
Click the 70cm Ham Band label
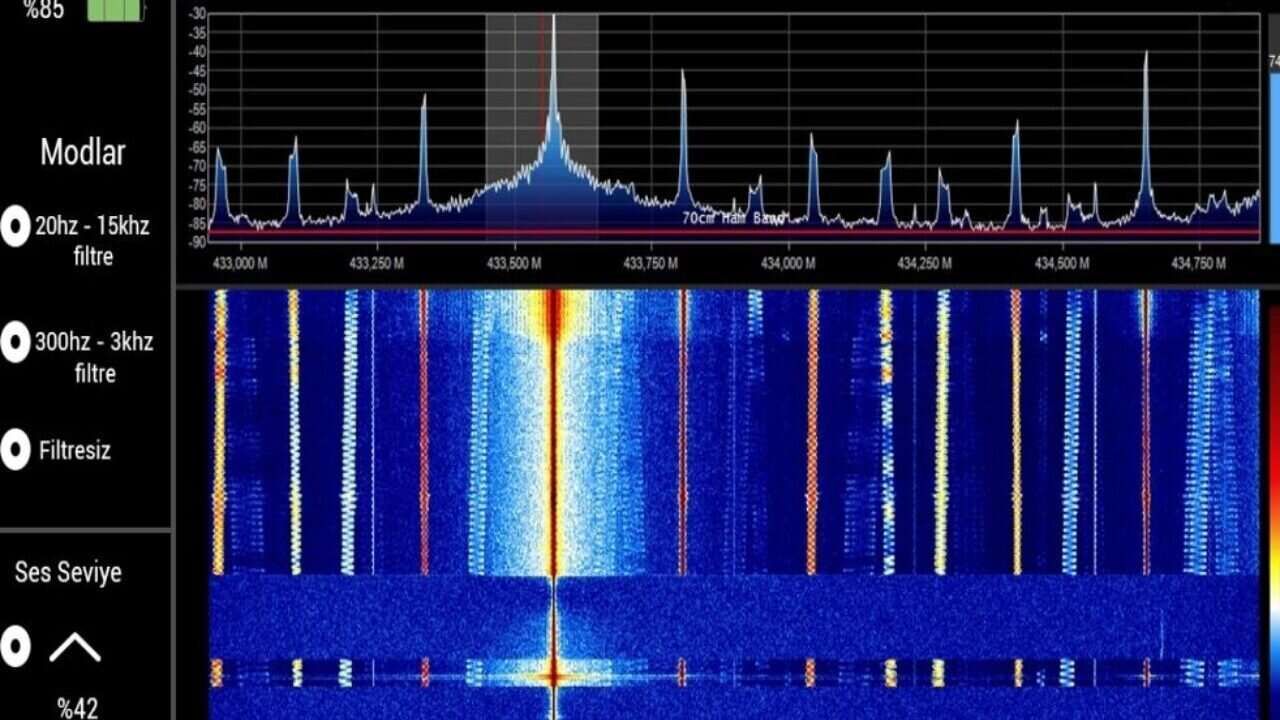pos(732,217)
